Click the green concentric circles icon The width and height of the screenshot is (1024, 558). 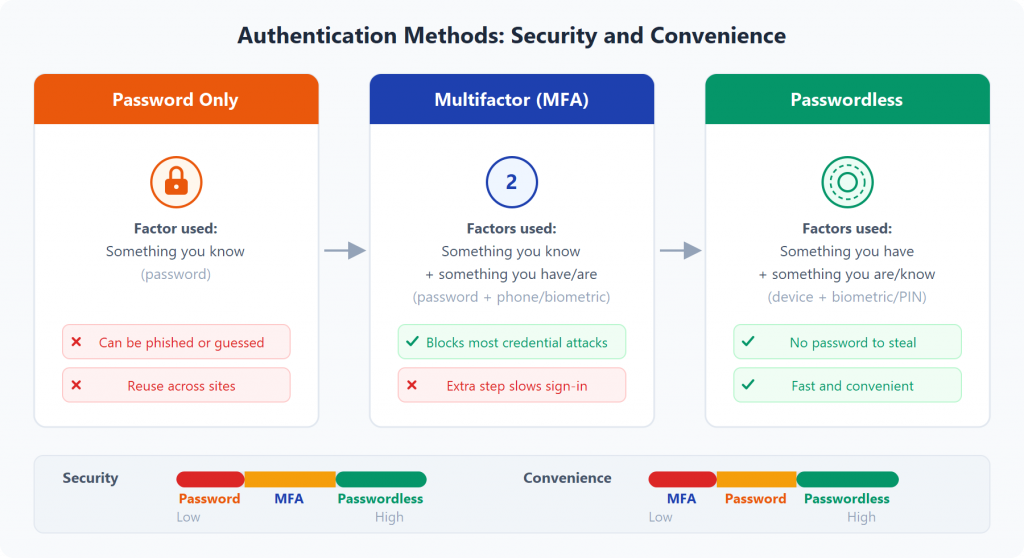pos(847,181)
